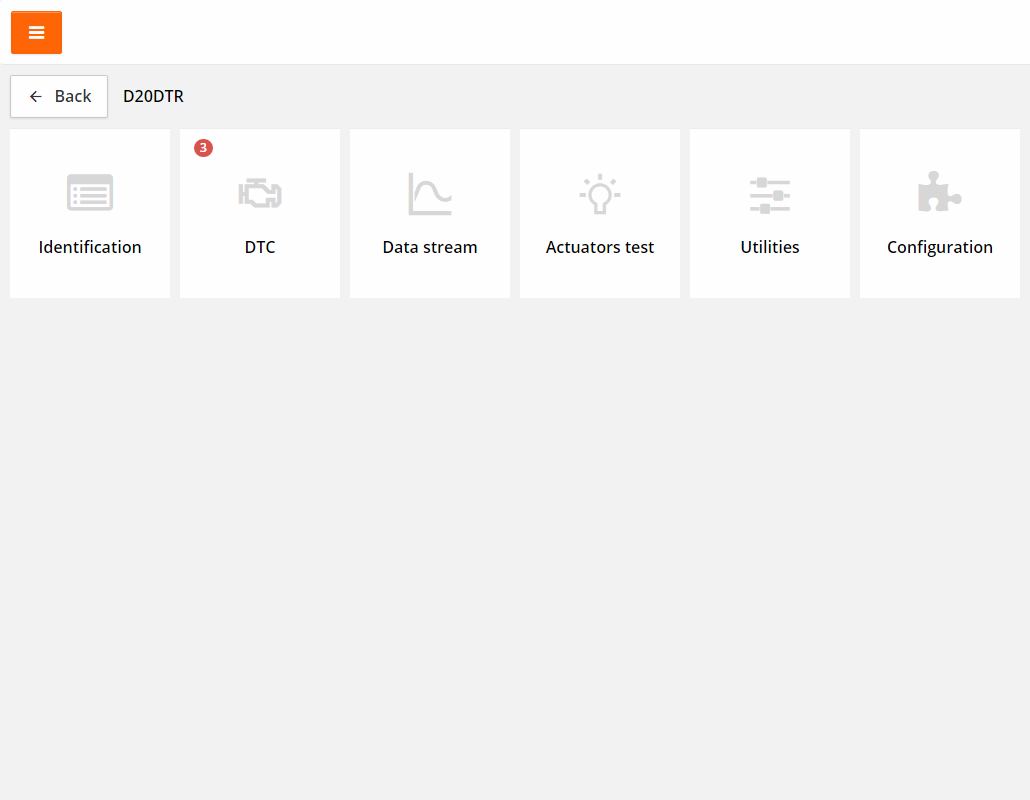Click the light bulb Actuators test icon

pos(600,193)
